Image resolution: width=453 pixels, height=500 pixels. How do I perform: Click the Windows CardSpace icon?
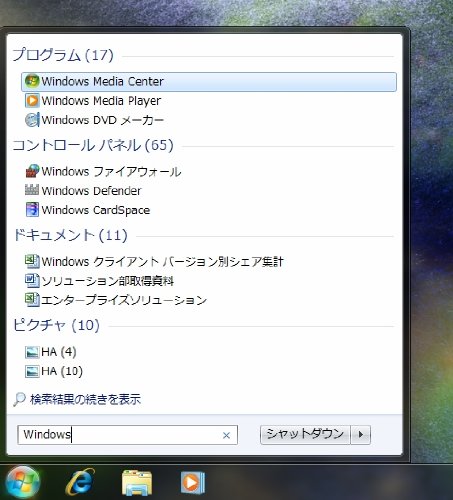(x=32, y=210)
